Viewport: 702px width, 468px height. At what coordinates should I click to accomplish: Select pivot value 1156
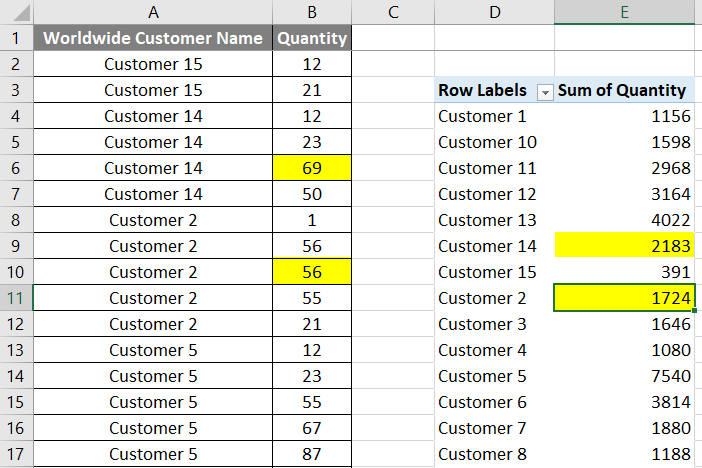(x=625, y=116)
